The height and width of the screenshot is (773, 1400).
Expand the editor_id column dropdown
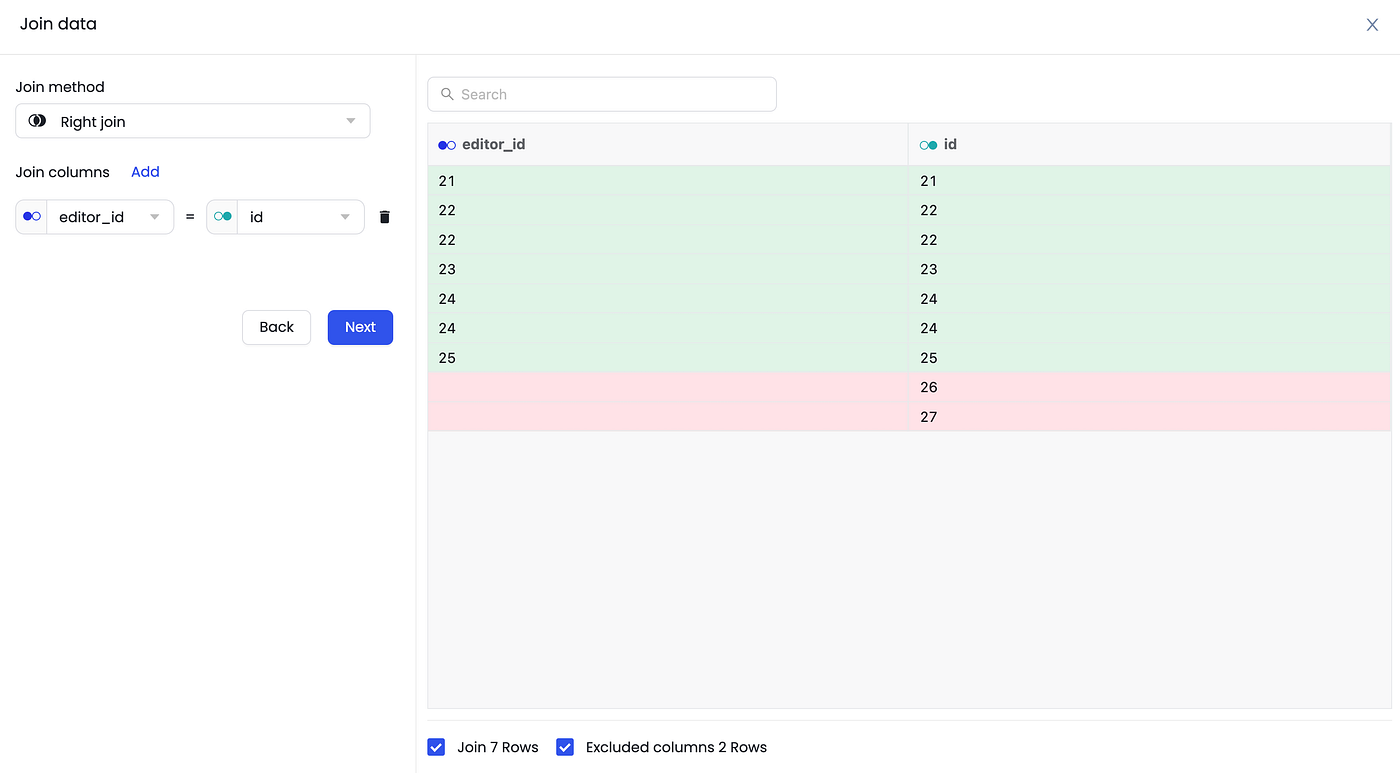coord(155,216)
